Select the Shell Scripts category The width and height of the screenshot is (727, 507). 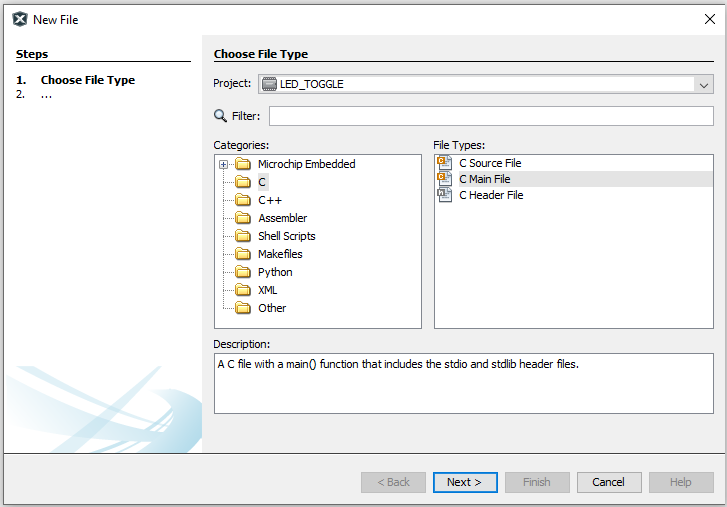pyautogui.click(x=287, y=236)
